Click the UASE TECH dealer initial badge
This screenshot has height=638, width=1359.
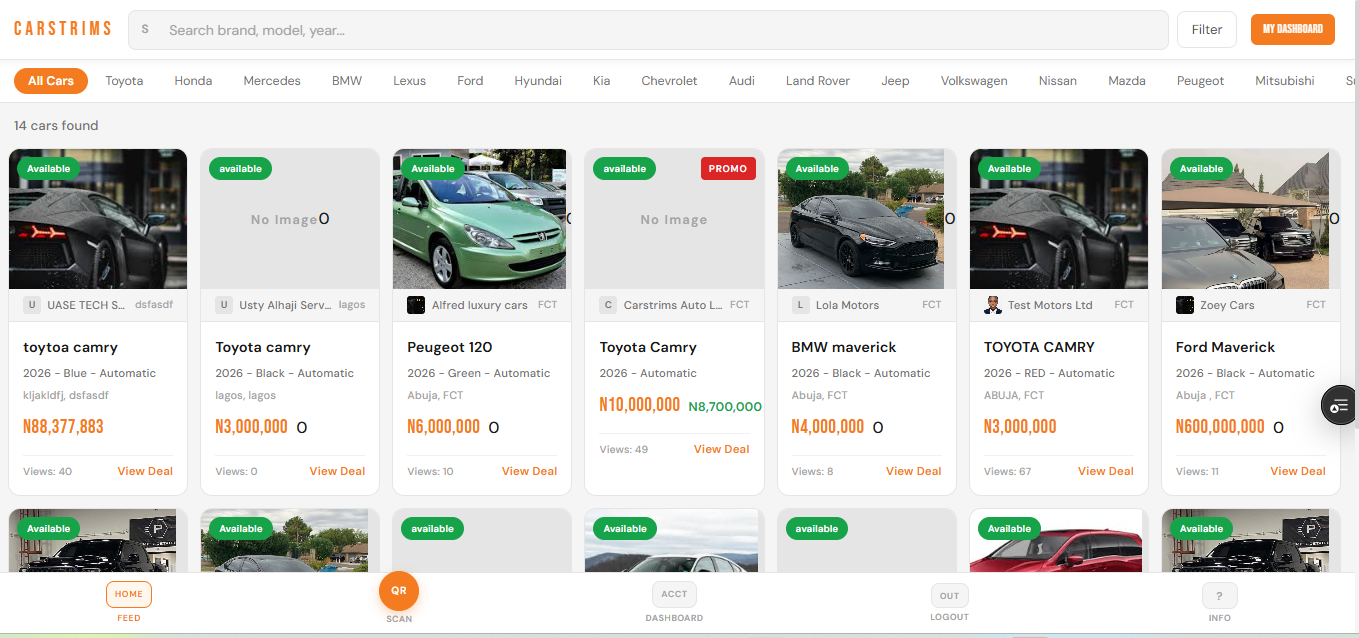tap(32, 305)
